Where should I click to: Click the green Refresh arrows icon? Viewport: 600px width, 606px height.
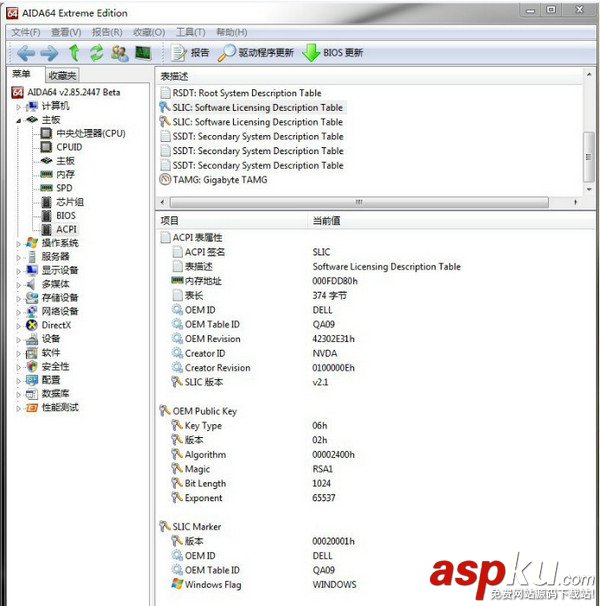click(97, 53)
